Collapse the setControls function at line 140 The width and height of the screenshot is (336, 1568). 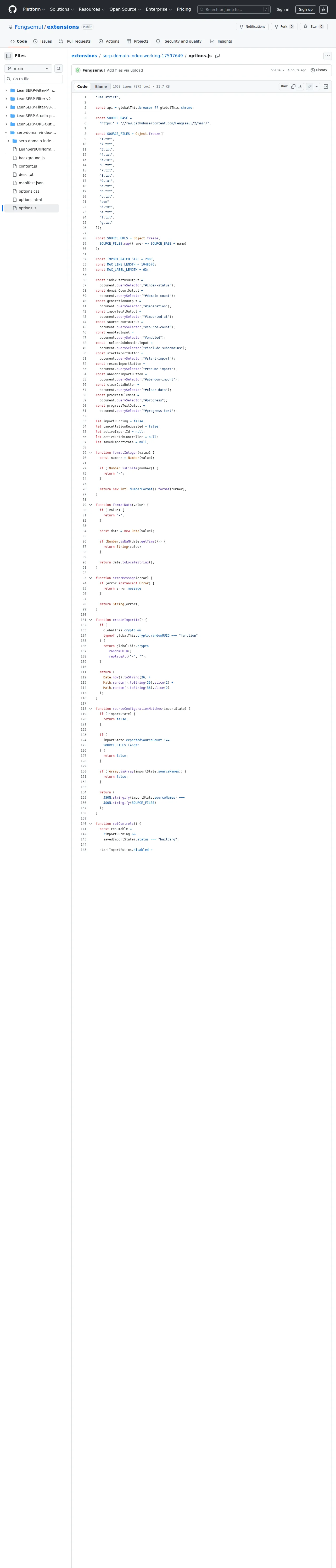tap(90, 823)
